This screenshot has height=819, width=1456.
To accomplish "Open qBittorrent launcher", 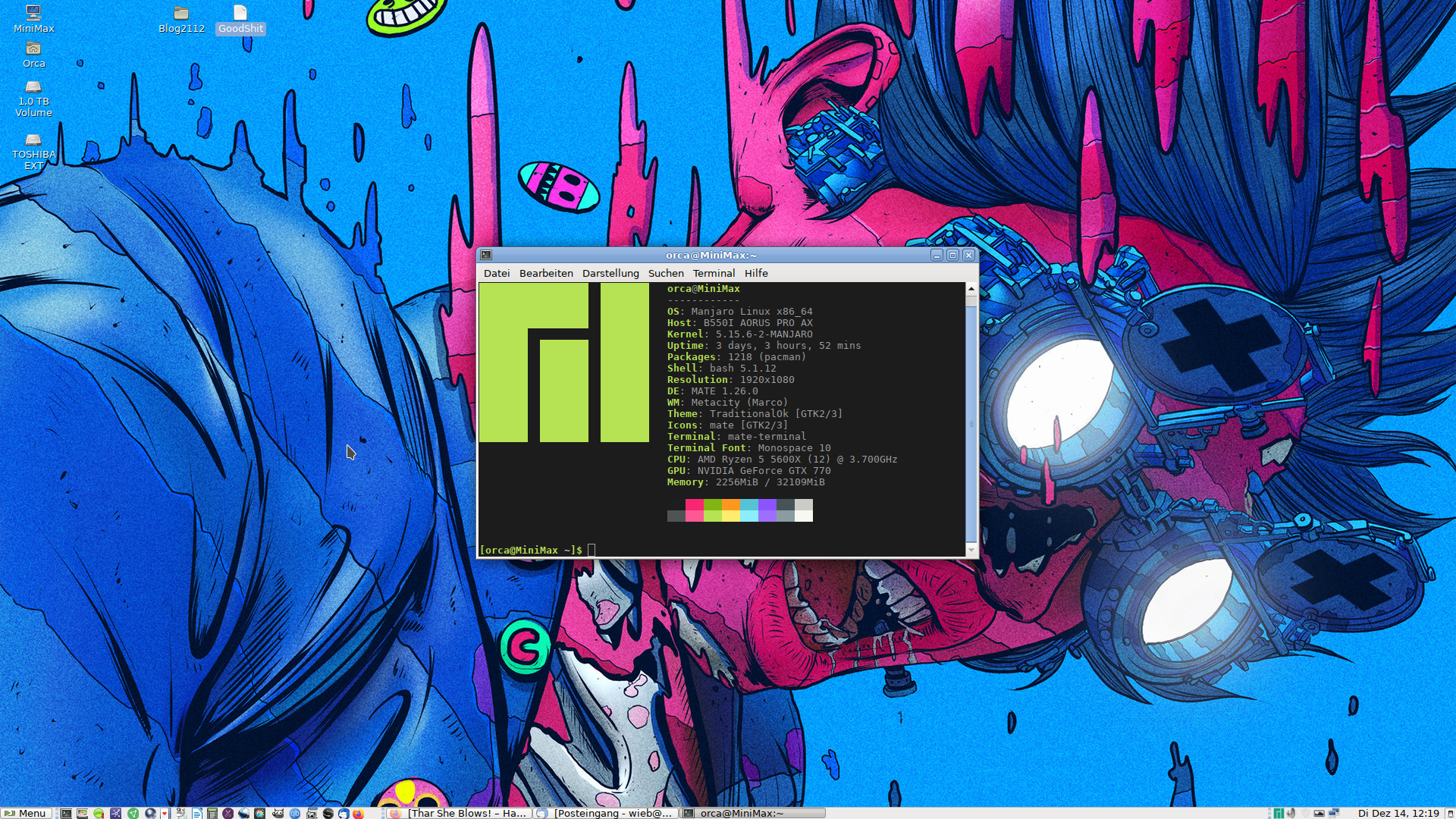I will tap(295, 813).
